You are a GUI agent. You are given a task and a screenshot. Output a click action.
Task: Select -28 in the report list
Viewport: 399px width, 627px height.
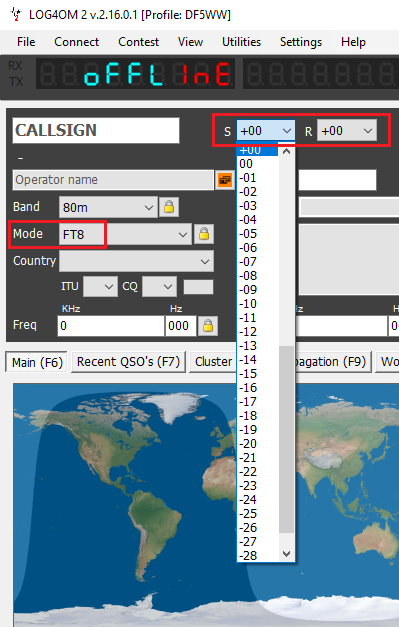[258, 555]
